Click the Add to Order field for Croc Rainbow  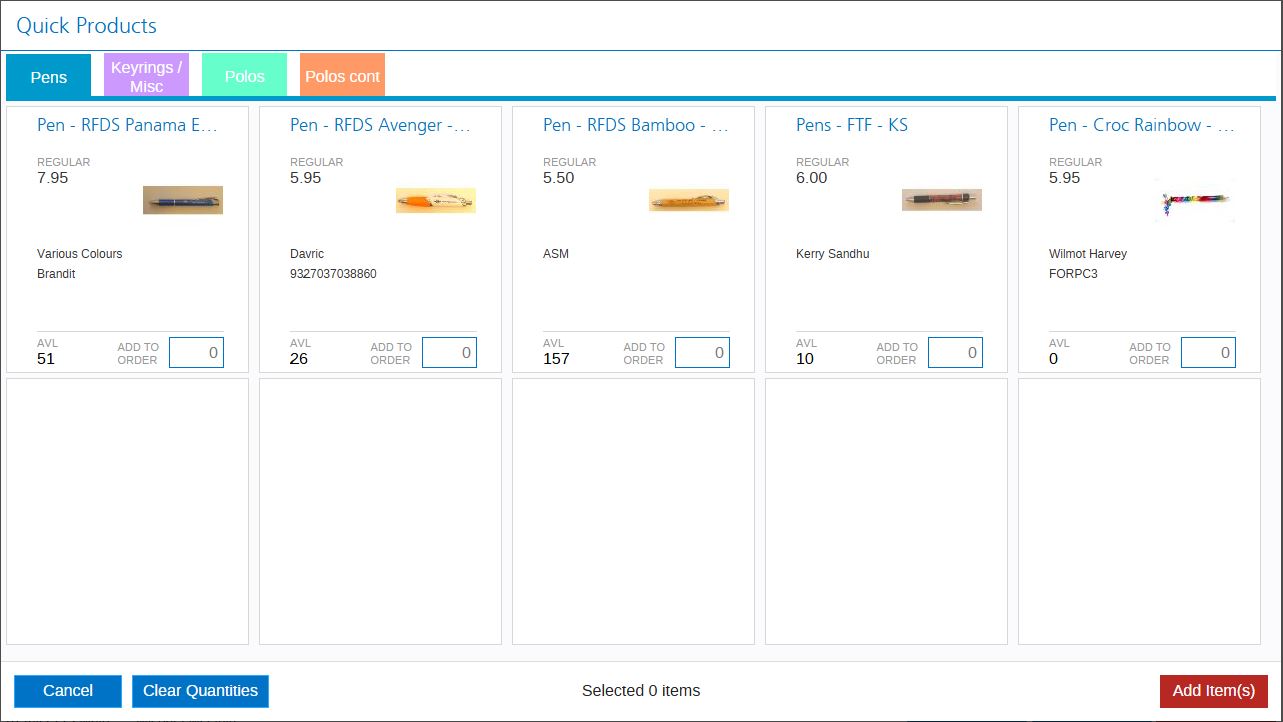tap(1208, 352)
